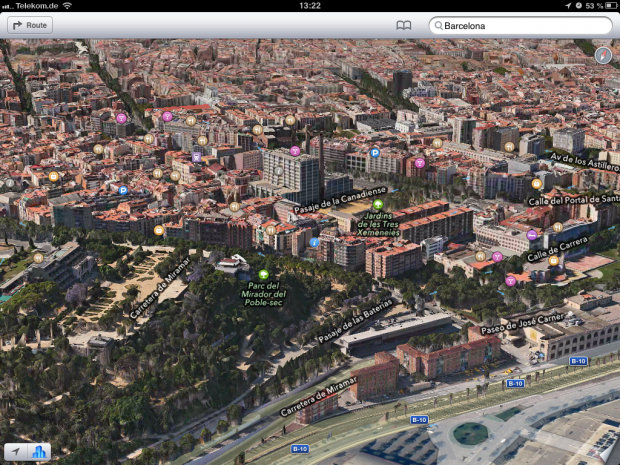Click the Jardins de les Tres Xemeneies label
The width and height of the screenshot is (620, 465).
click(x=378, y=224)
